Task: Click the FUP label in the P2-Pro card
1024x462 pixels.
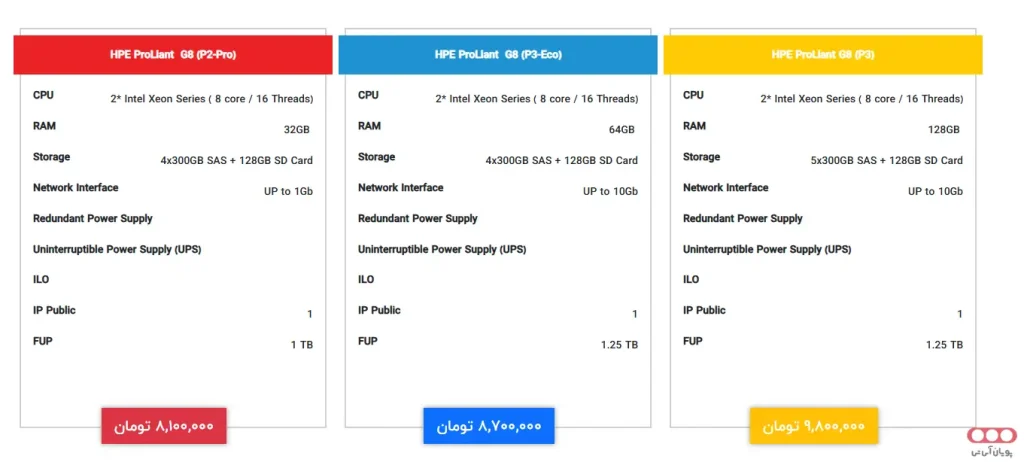Action: click(x=42, y=341)
